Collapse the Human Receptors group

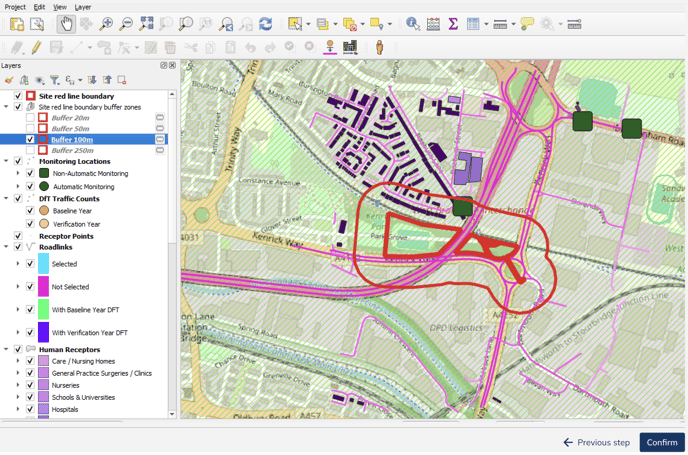tap(6, 349)
